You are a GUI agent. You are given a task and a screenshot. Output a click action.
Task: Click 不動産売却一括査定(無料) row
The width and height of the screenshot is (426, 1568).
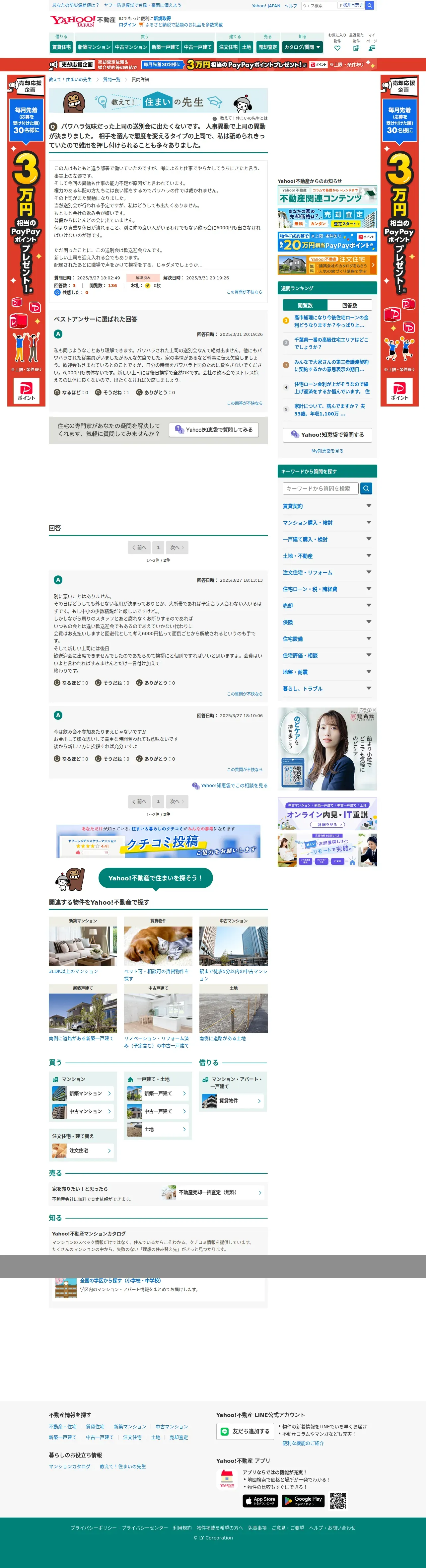(x=214, y=1192)
